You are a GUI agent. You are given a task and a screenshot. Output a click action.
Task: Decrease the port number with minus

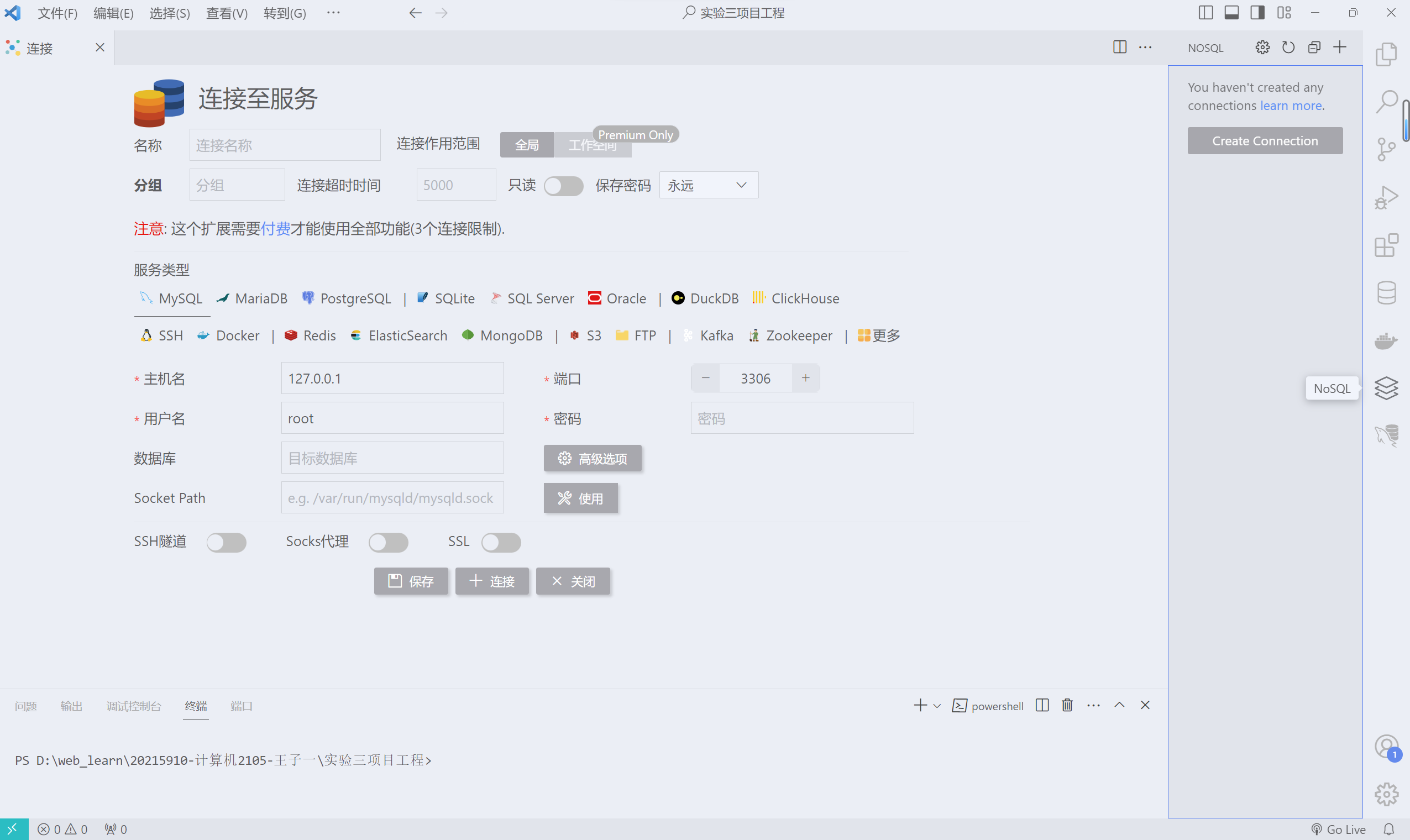pos(705,378)
